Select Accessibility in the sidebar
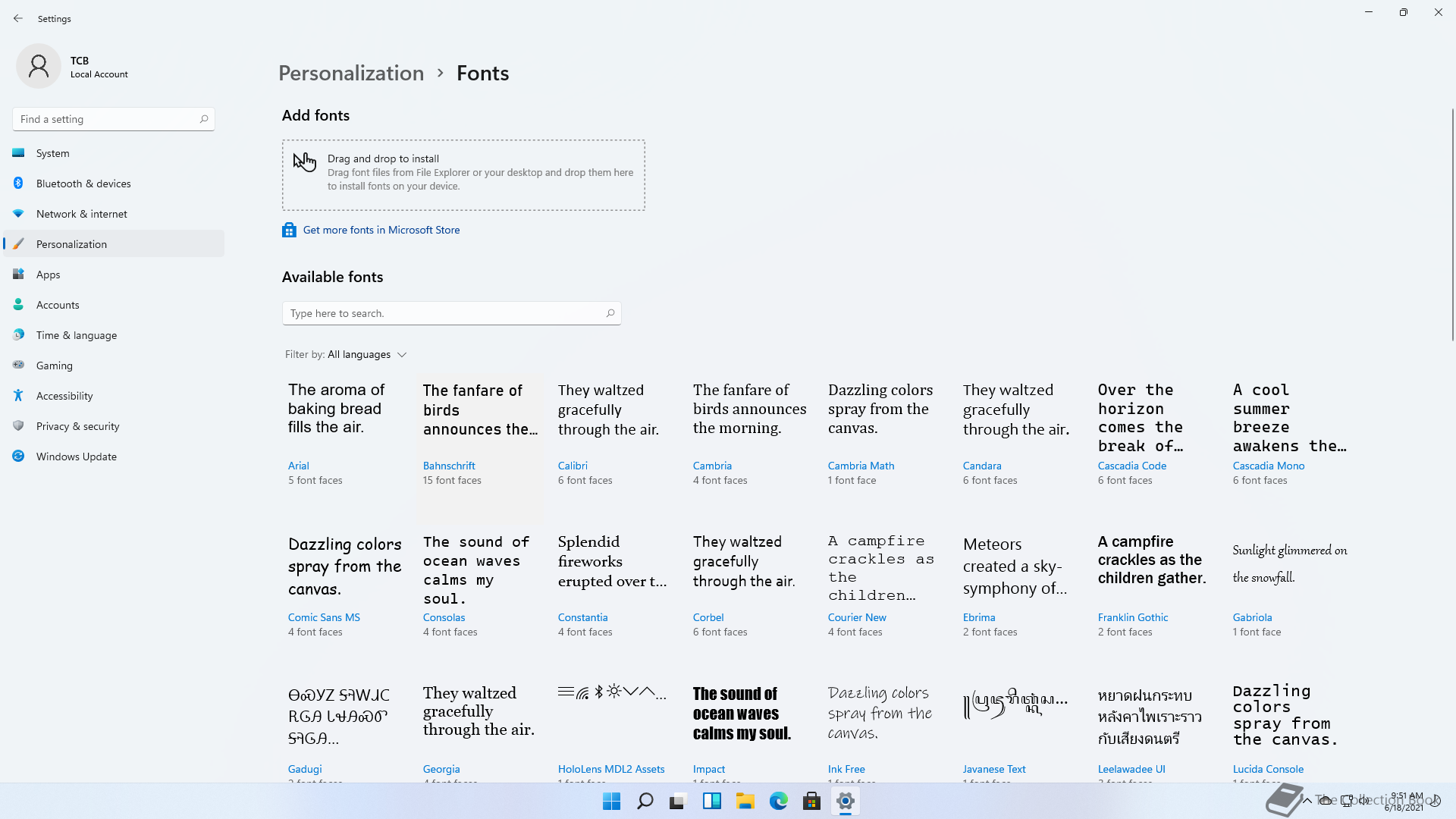 point(64,396)
